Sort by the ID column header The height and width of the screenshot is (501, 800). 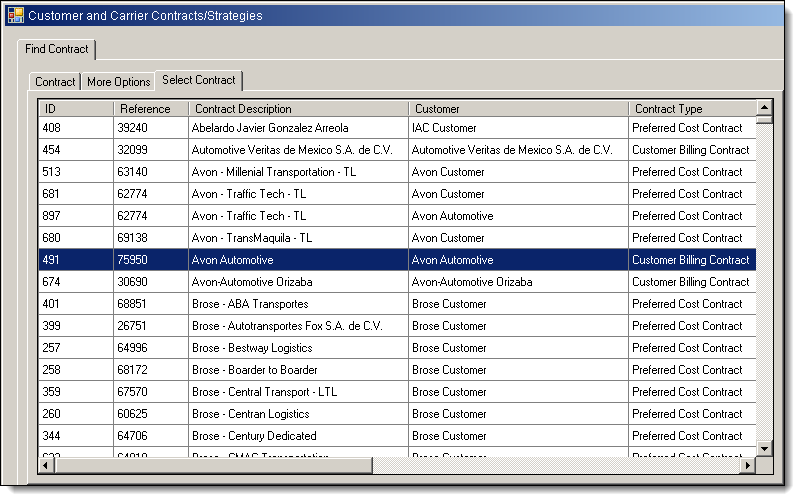[x=76, y=109]
